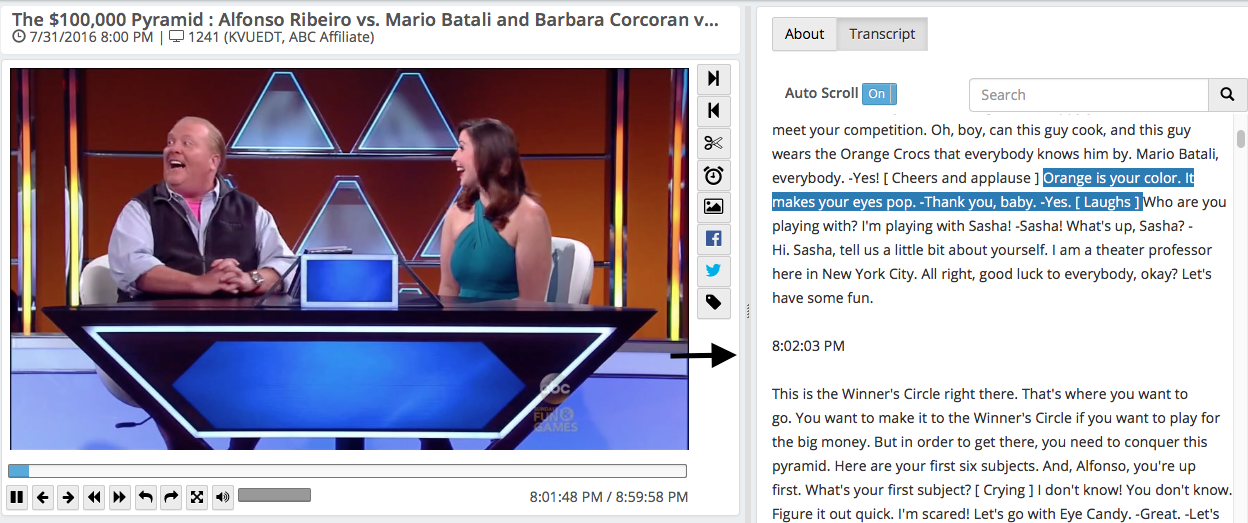Screen dimensions: 1248x523
Task: Fast forward with the double-right arrow button
Action: [120, 496]
